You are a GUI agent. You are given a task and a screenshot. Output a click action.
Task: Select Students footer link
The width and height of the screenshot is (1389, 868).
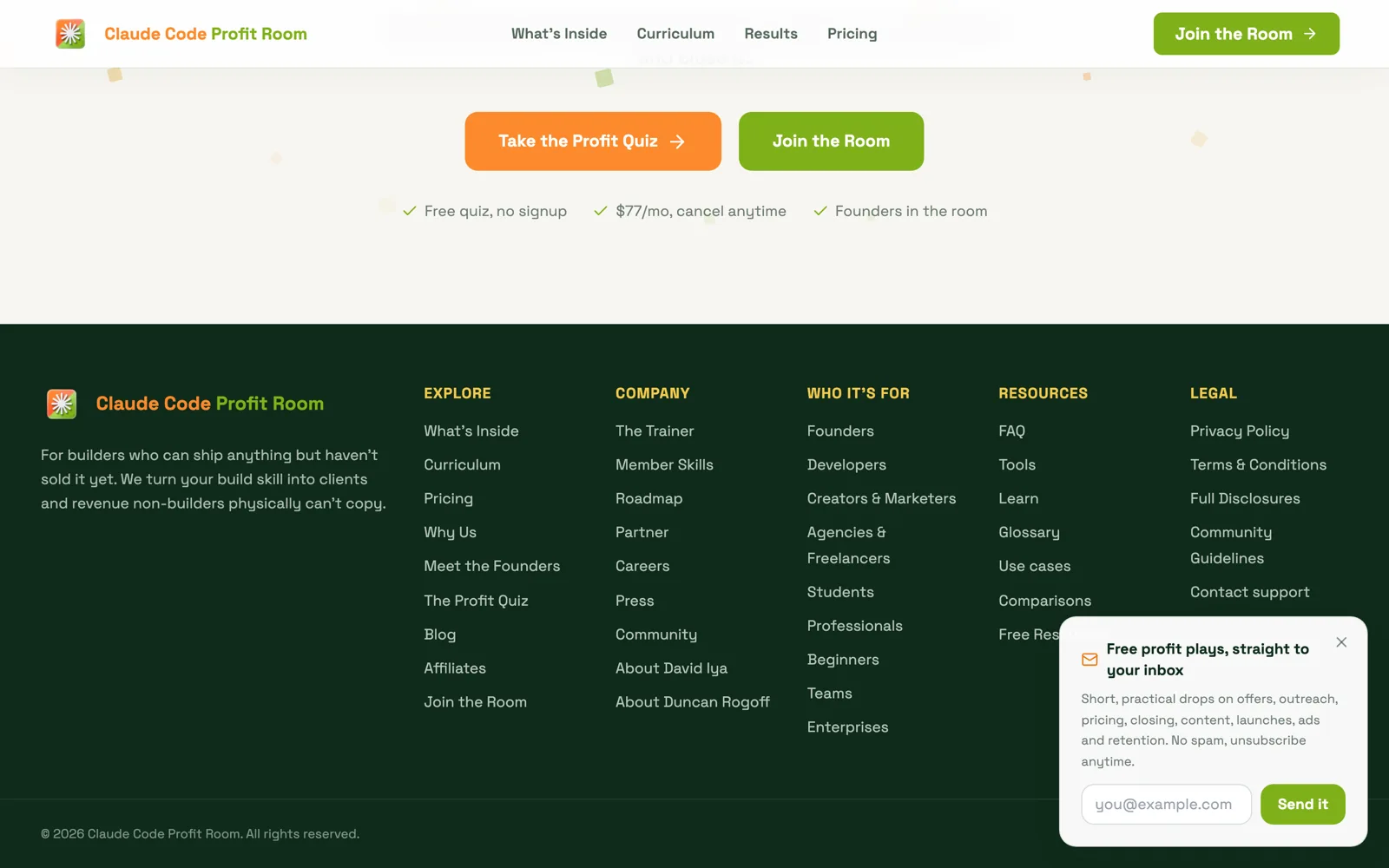click(840, 592)
